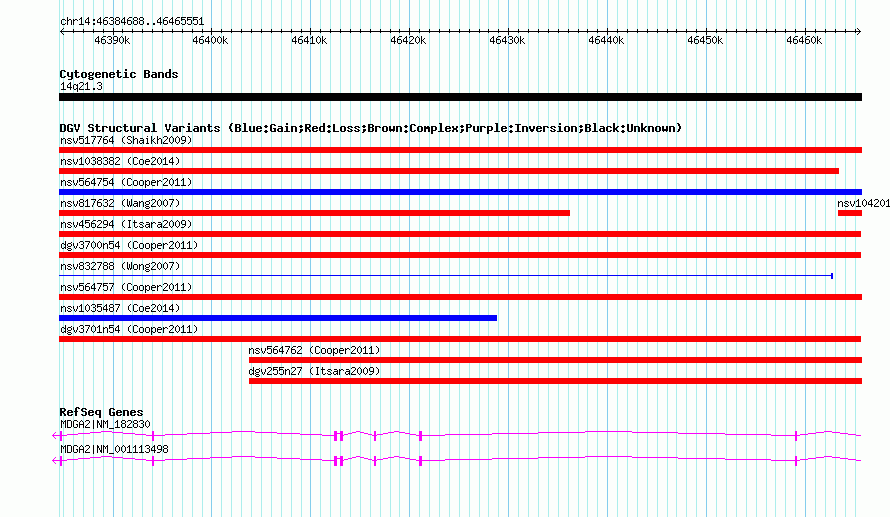Click the short red nsv104201 bar
The image size is (890, 517).
(850, 213)
